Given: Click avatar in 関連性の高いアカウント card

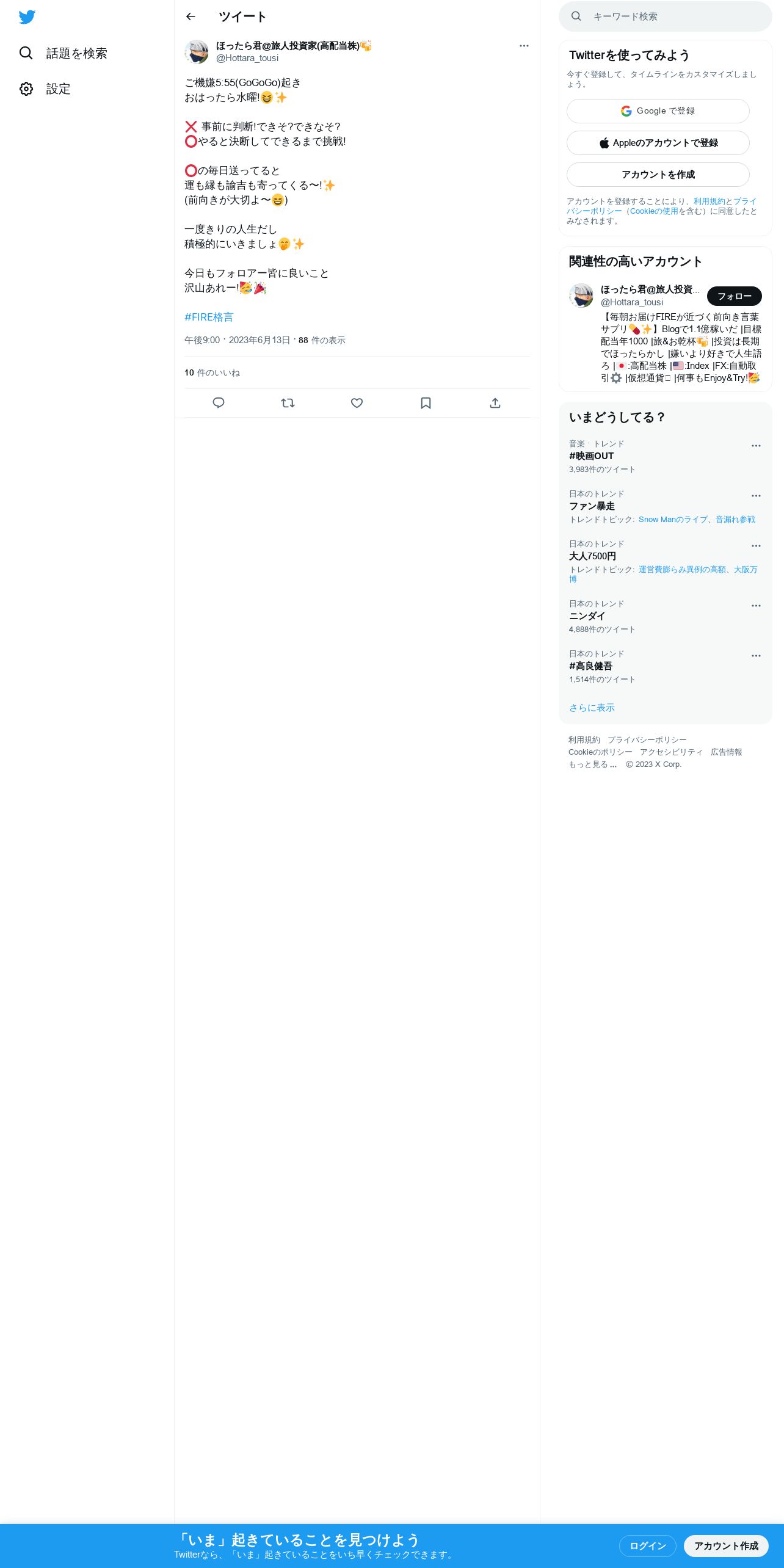Looking at the screenshot, I should (581, 296).
